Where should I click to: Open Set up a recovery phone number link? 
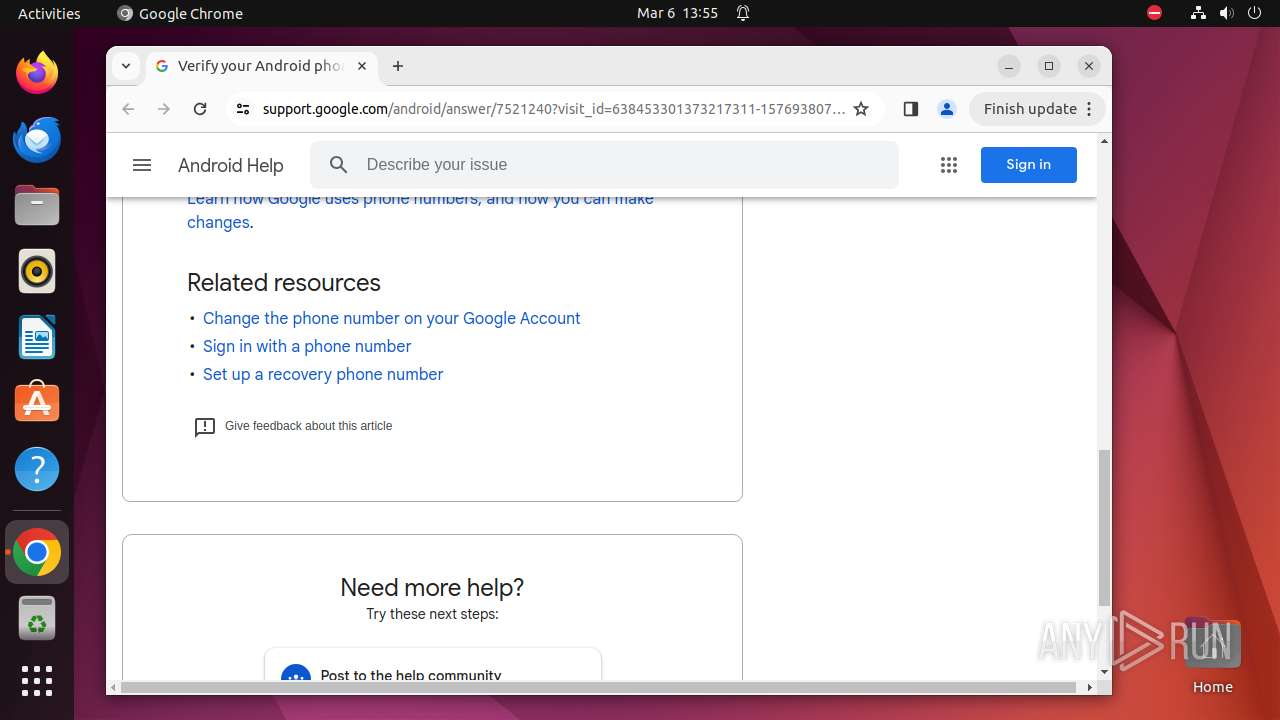coord(323,374)
